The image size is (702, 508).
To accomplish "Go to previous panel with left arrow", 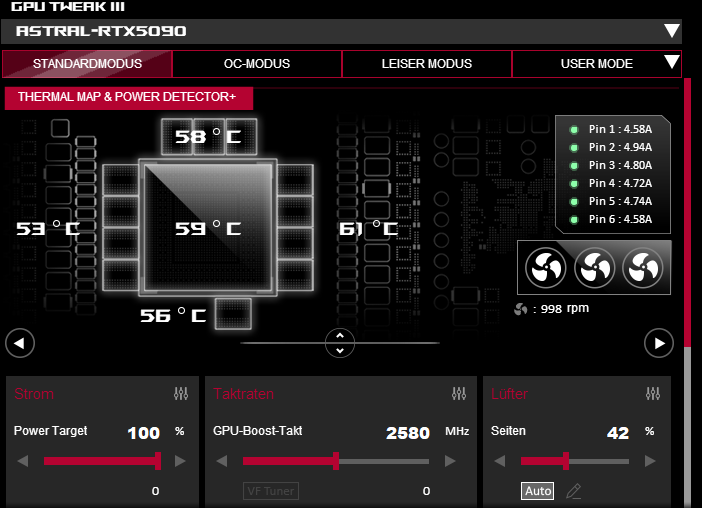I will (20, 343).
